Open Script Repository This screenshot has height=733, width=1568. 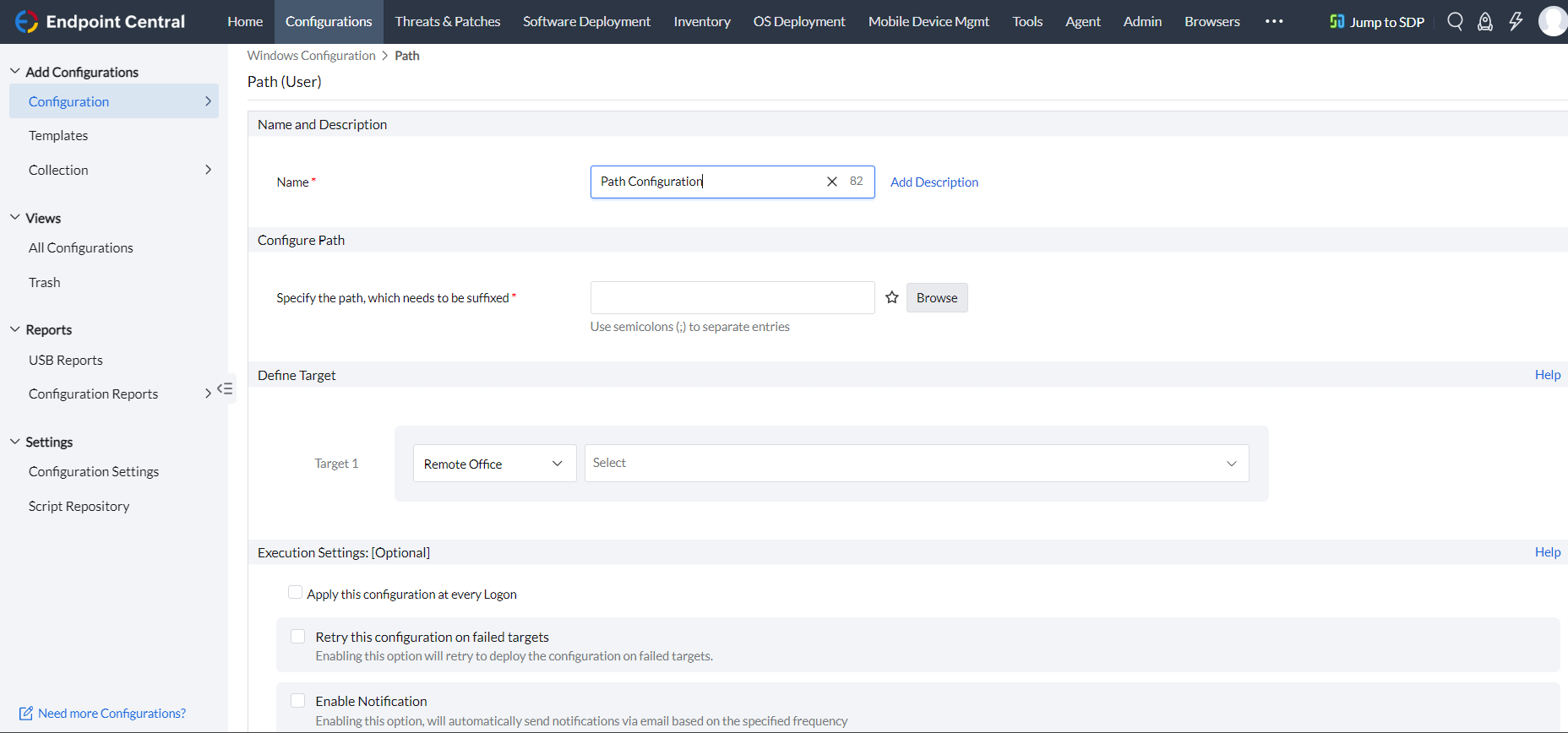(79, 506)
